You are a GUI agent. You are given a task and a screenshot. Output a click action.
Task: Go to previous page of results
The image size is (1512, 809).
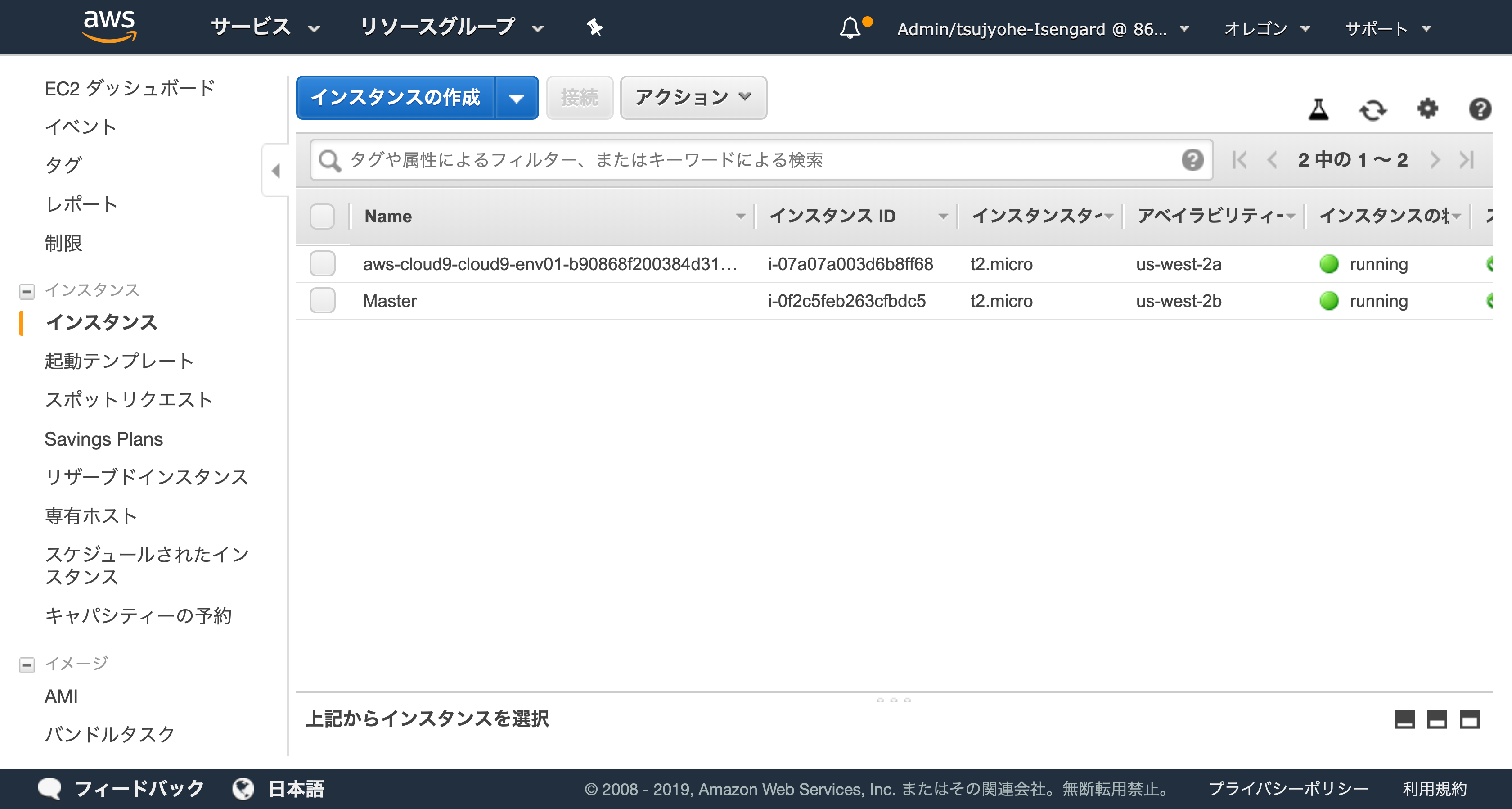click(x=1272, y=160)
